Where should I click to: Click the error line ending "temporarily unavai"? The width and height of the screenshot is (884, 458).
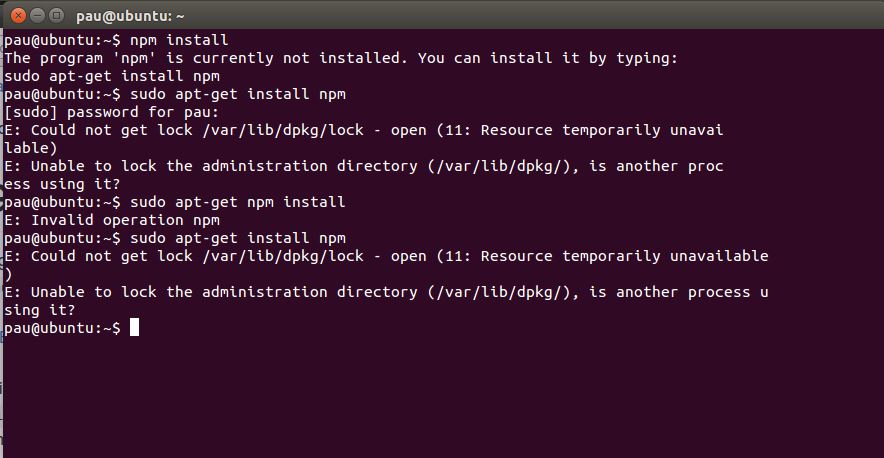click(364, 130)
